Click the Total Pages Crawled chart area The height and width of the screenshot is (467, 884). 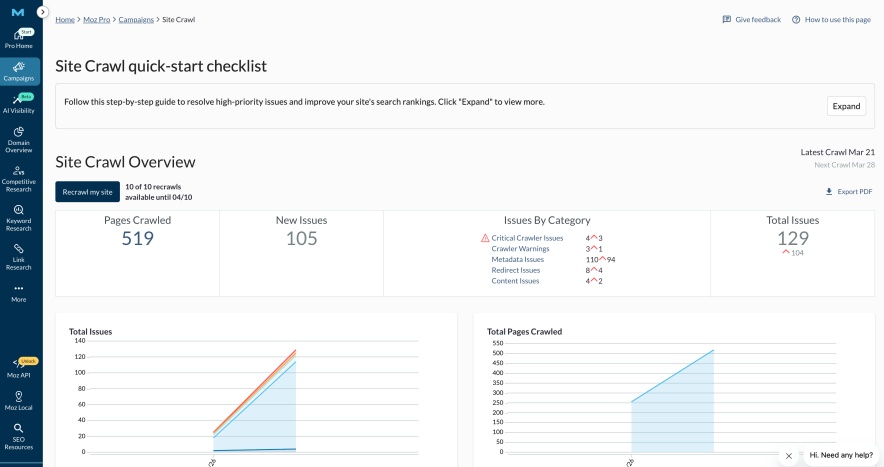(672, 397)
